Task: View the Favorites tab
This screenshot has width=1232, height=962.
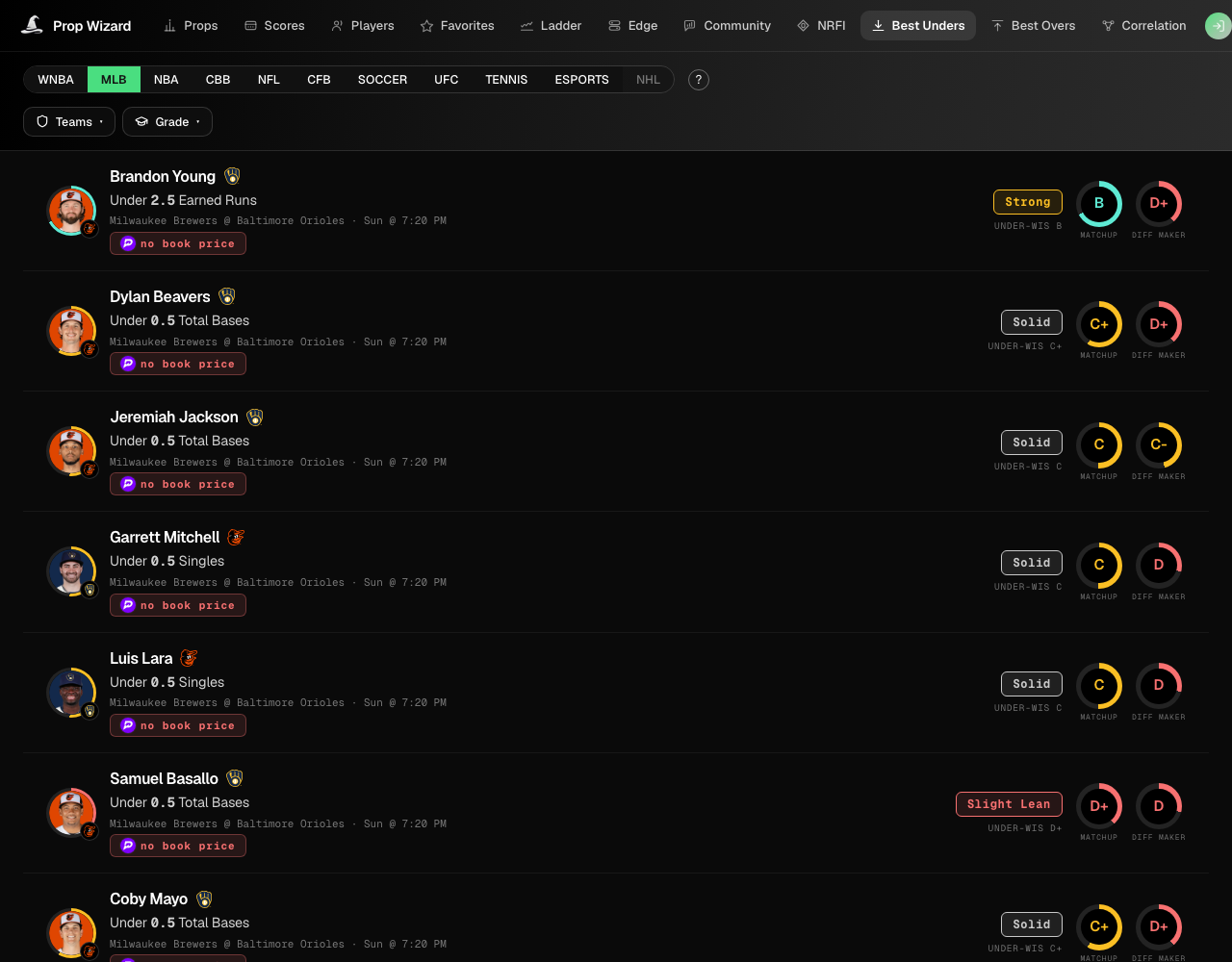Action: [457, 26]
